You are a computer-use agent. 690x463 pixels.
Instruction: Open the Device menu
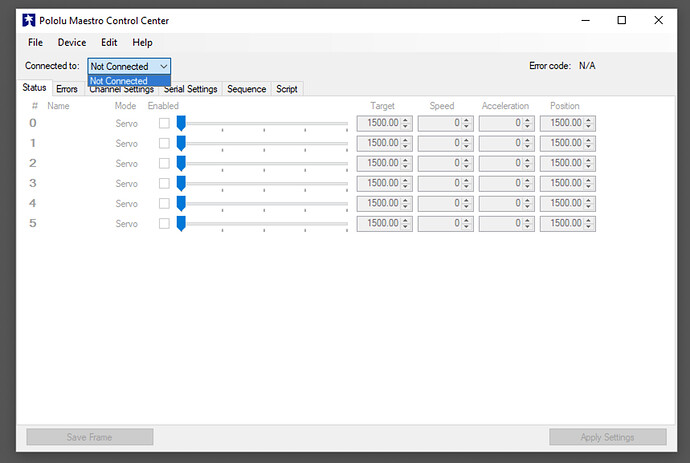point(71,43)
